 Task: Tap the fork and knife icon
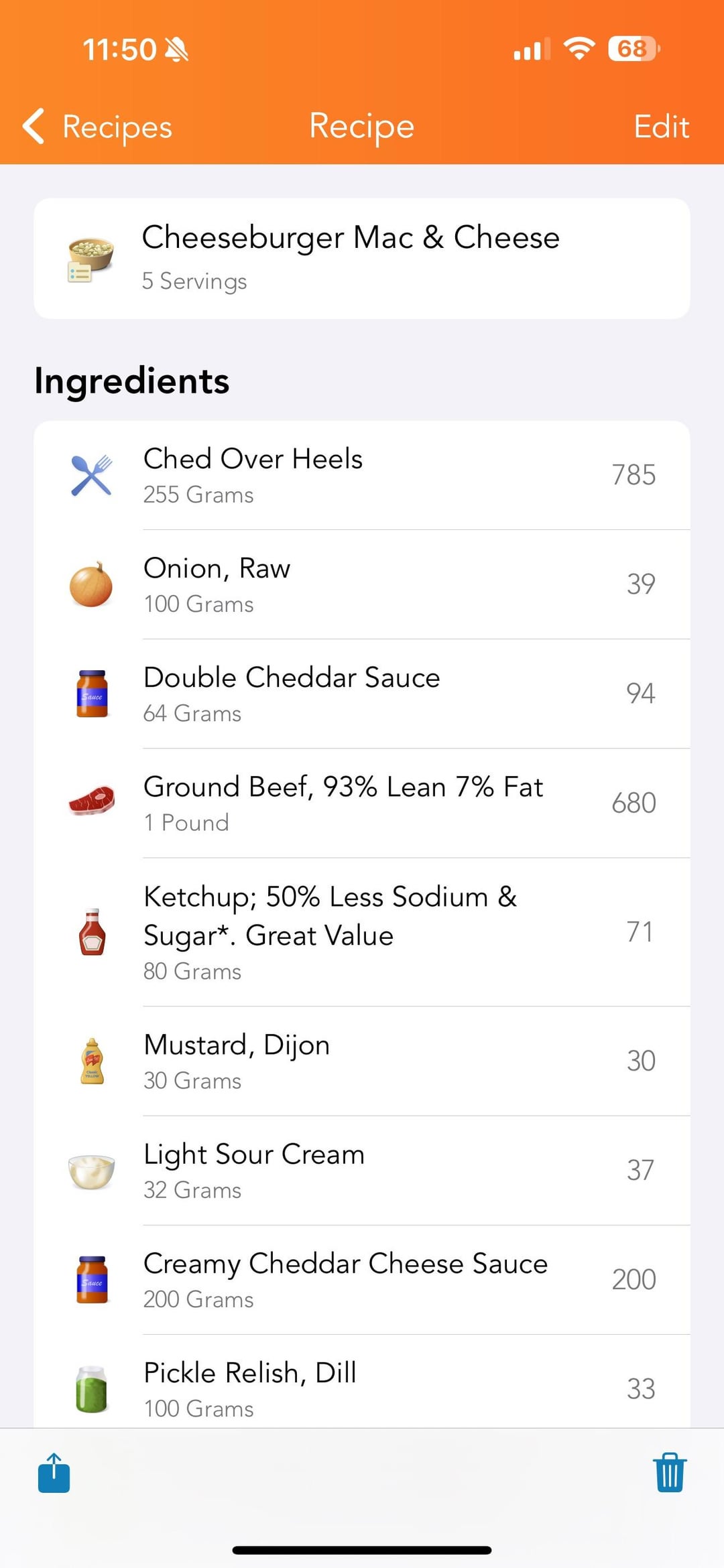pos(91,475)
